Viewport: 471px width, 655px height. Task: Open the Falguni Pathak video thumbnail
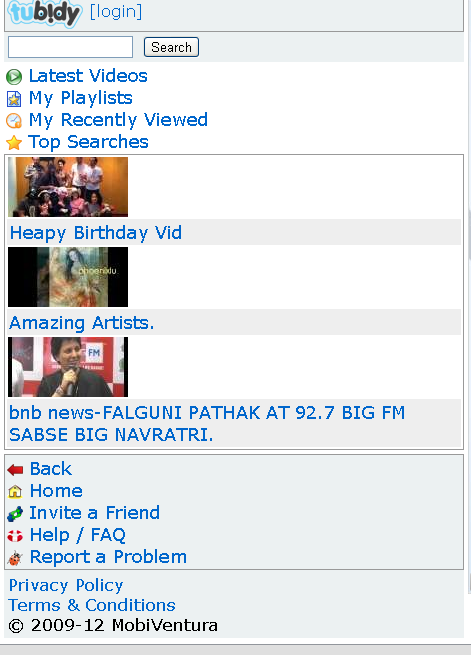[68, 367]
